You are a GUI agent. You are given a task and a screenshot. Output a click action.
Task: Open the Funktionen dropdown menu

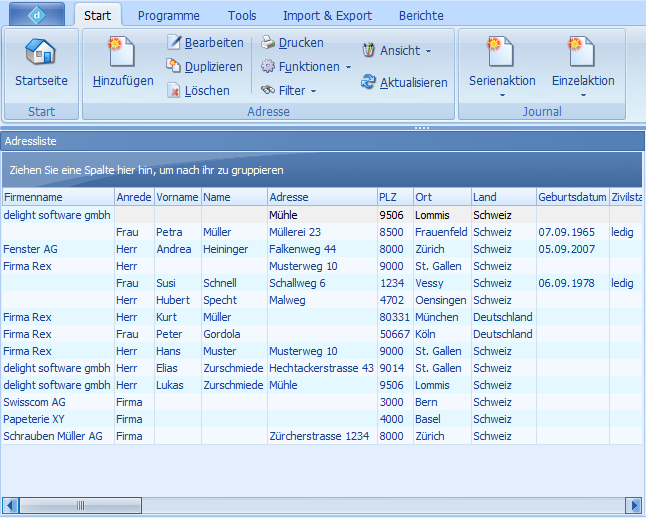tap(306, 67)
